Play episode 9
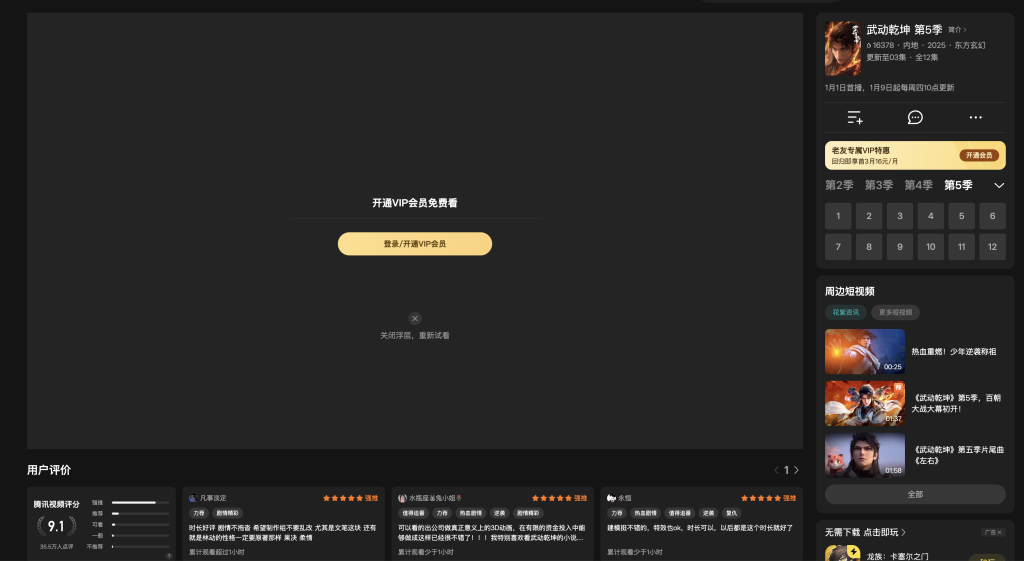1024x561 pixels. (900, 247)
